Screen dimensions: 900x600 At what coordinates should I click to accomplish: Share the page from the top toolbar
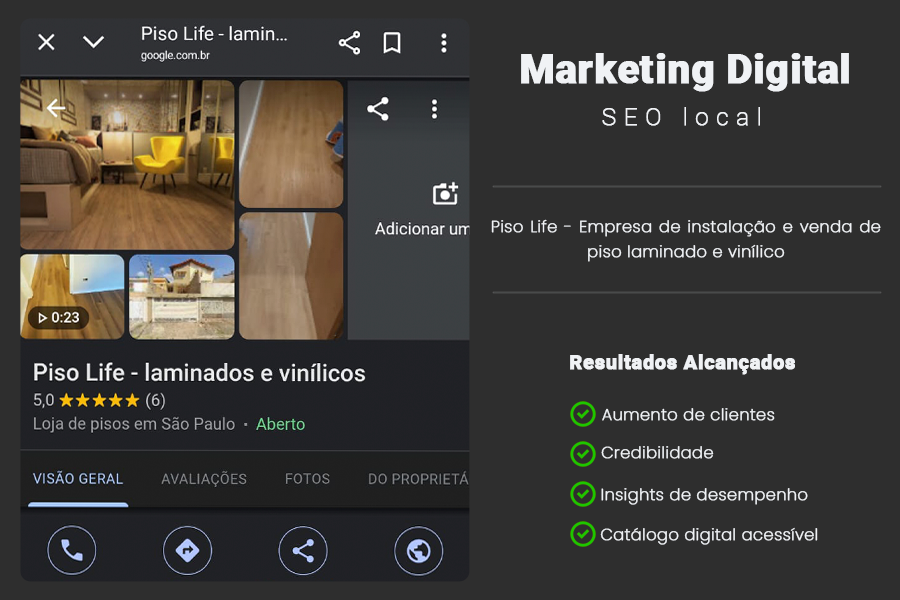(x=349, y=43)
